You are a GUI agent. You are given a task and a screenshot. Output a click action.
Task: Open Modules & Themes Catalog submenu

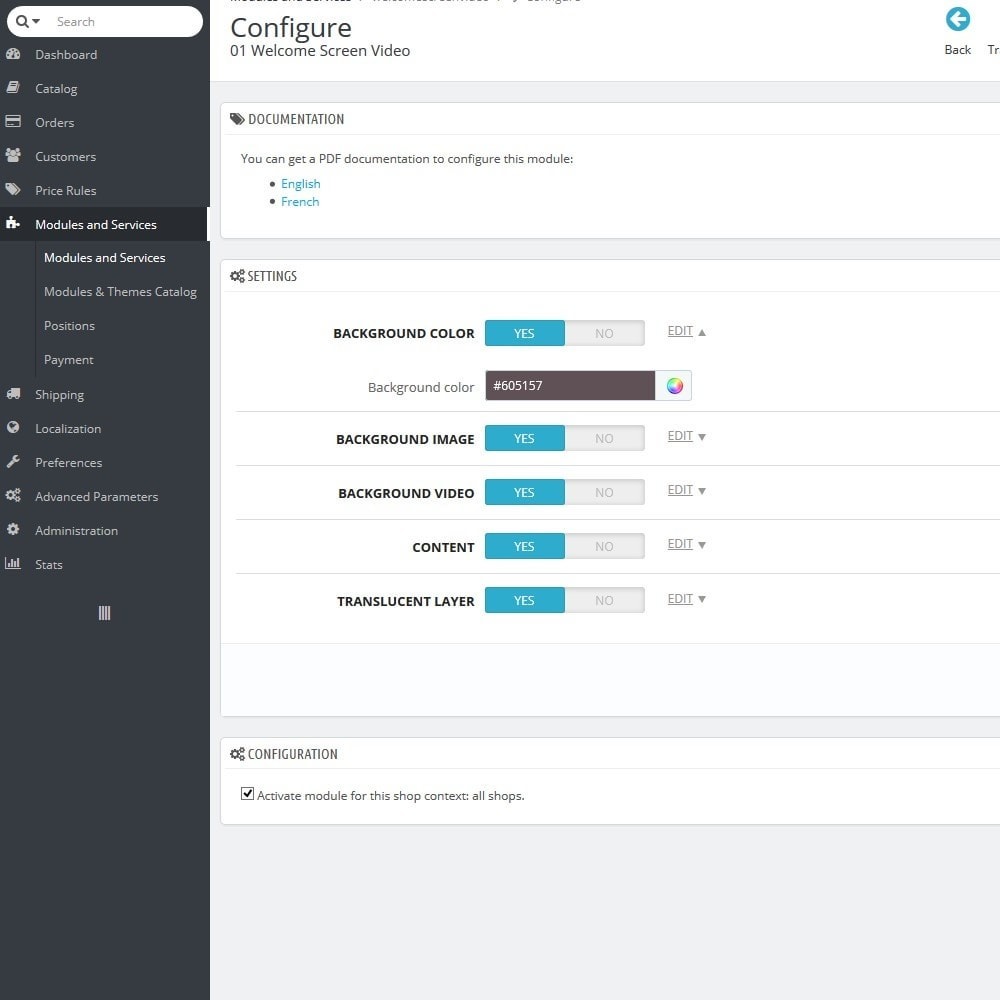pos(120,291)
